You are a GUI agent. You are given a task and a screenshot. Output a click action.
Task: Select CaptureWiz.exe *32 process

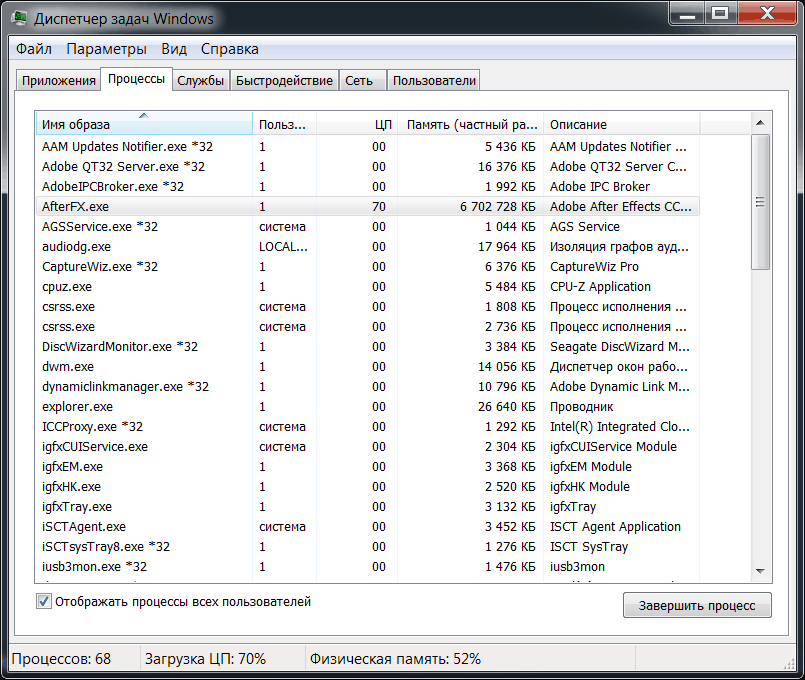pyautogui.click(x=368, y=266)
